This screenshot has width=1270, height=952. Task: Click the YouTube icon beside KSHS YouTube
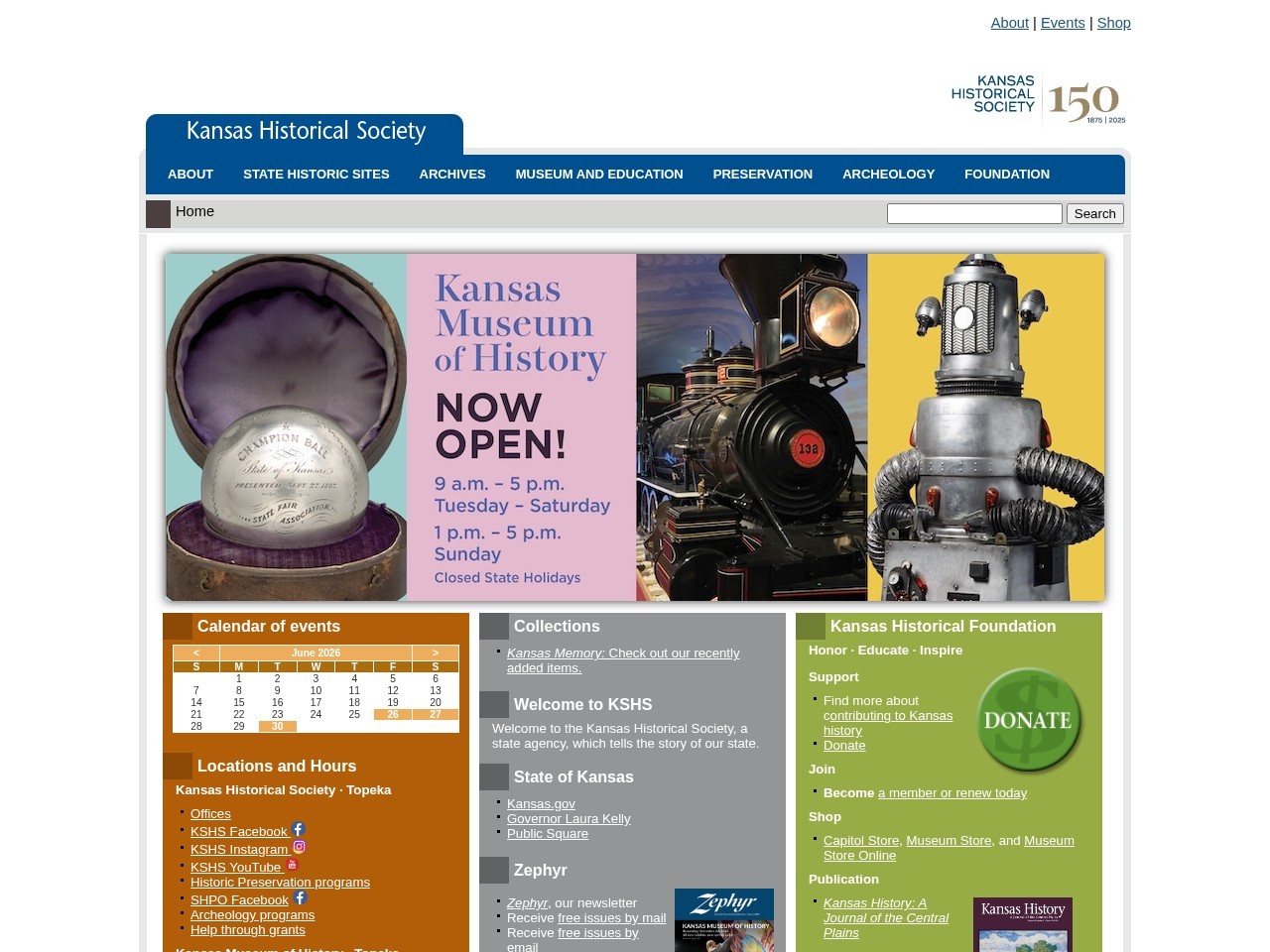point(292,865)
